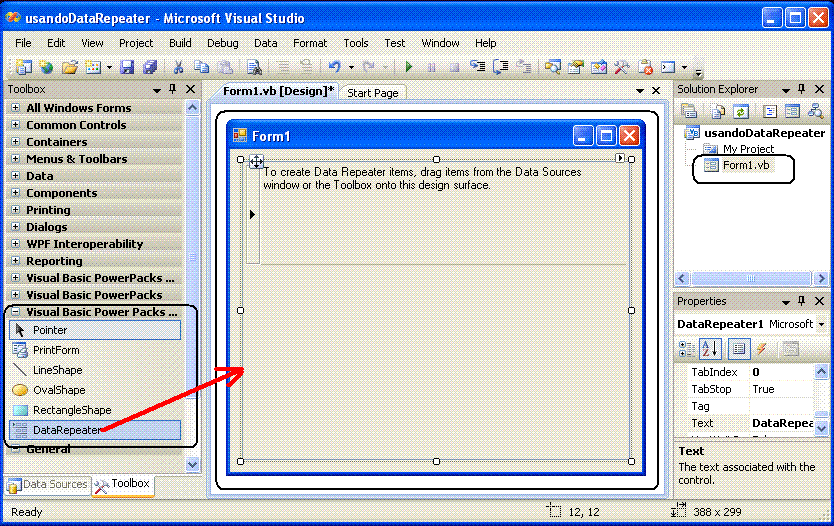Show Properties list button in Properties panel
The image size is (834, 526).
click(x=739, y=349)
